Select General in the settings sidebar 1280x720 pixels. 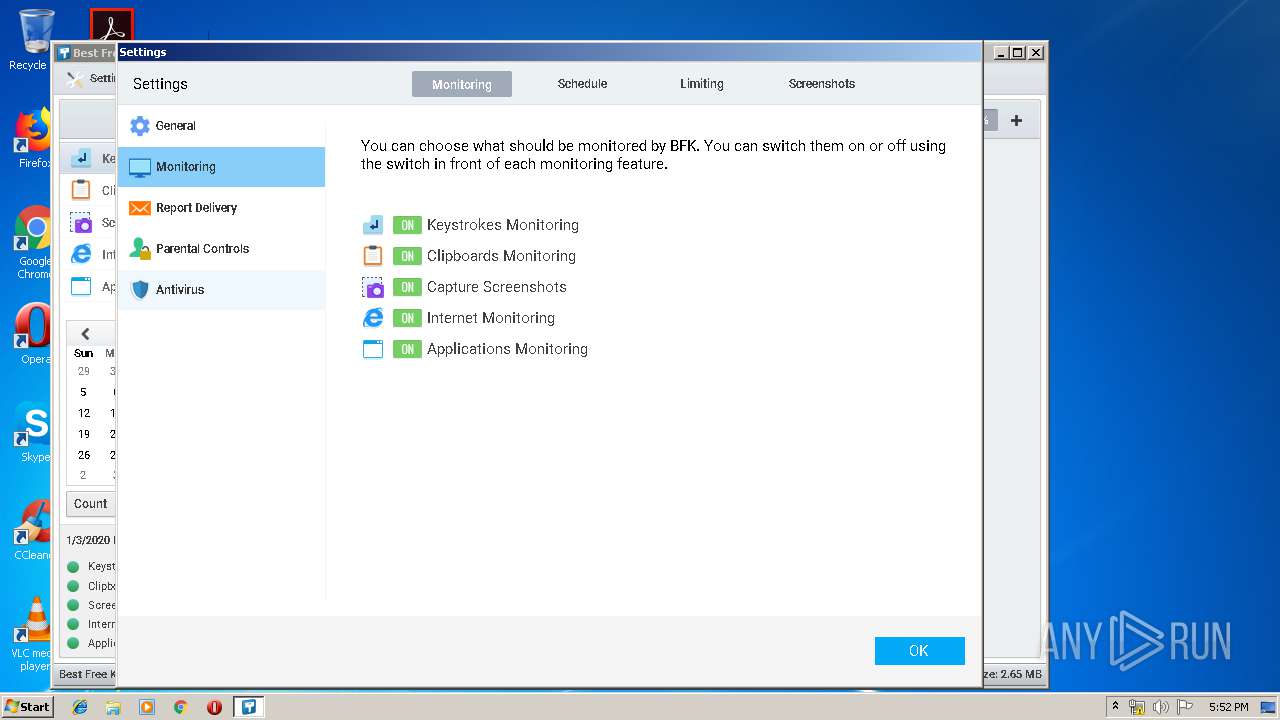pos(221,126)
